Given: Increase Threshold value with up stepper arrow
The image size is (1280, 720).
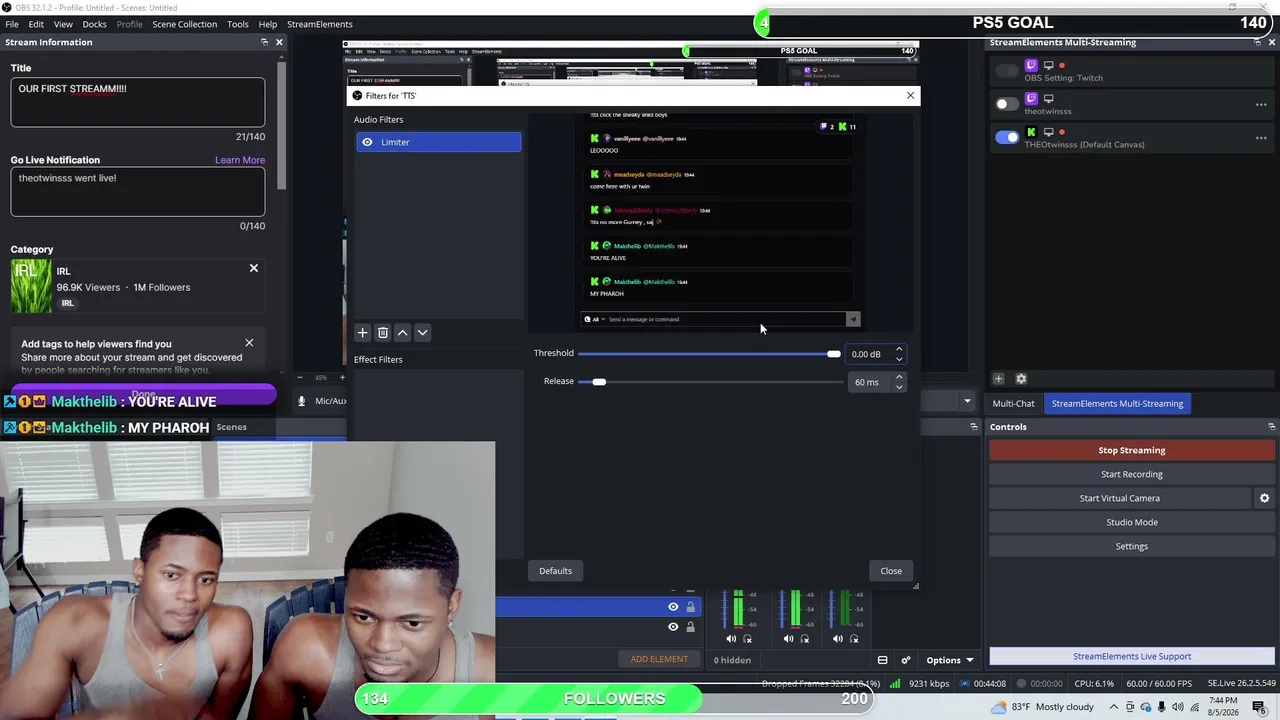Looking at the screenshot, I should click(x=899, y=350).
